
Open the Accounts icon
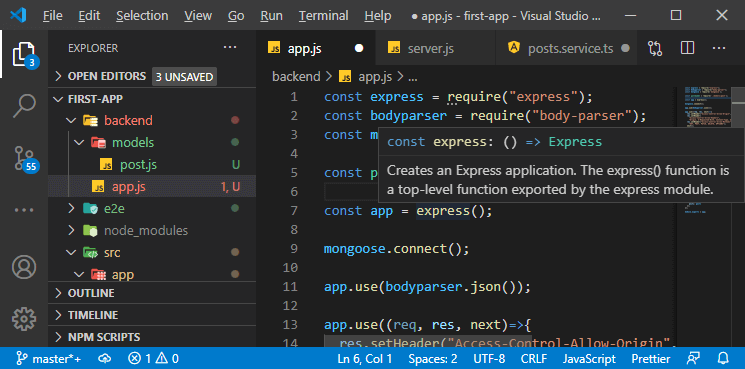pyautogui.click(x=24, y=267)
